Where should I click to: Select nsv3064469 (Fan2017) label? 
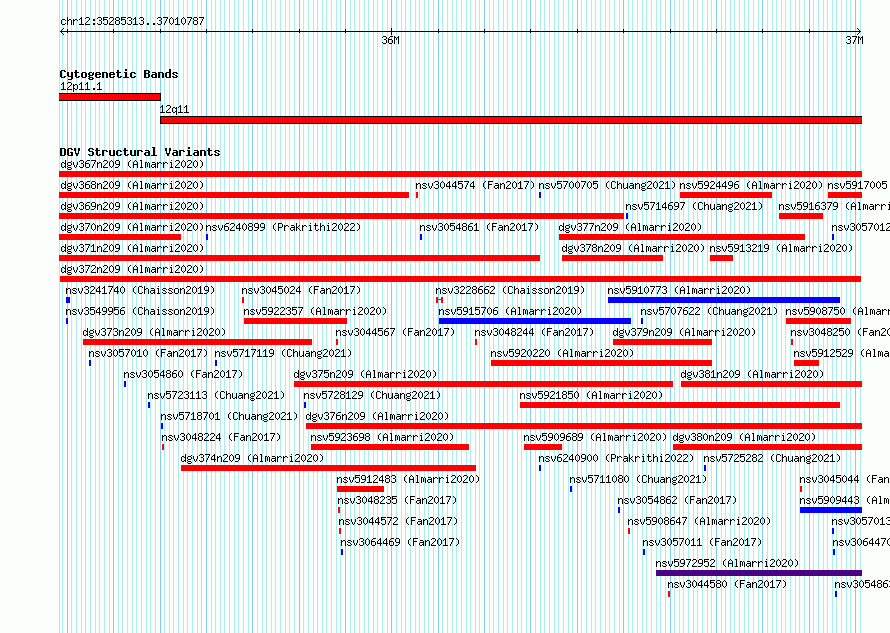coord(400,542)
